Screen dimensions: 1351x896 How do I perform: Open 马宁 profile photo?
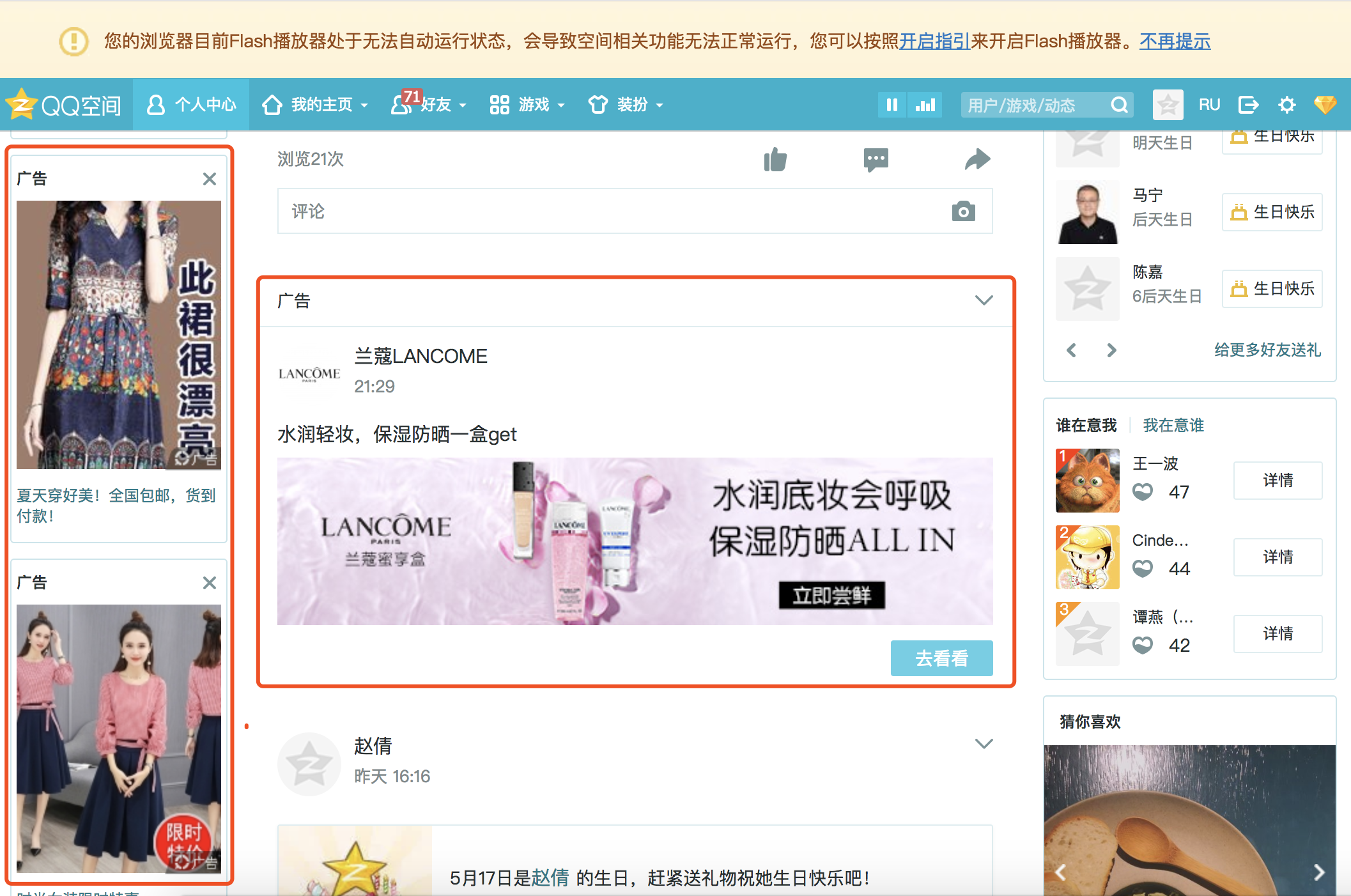point(1088,212)
